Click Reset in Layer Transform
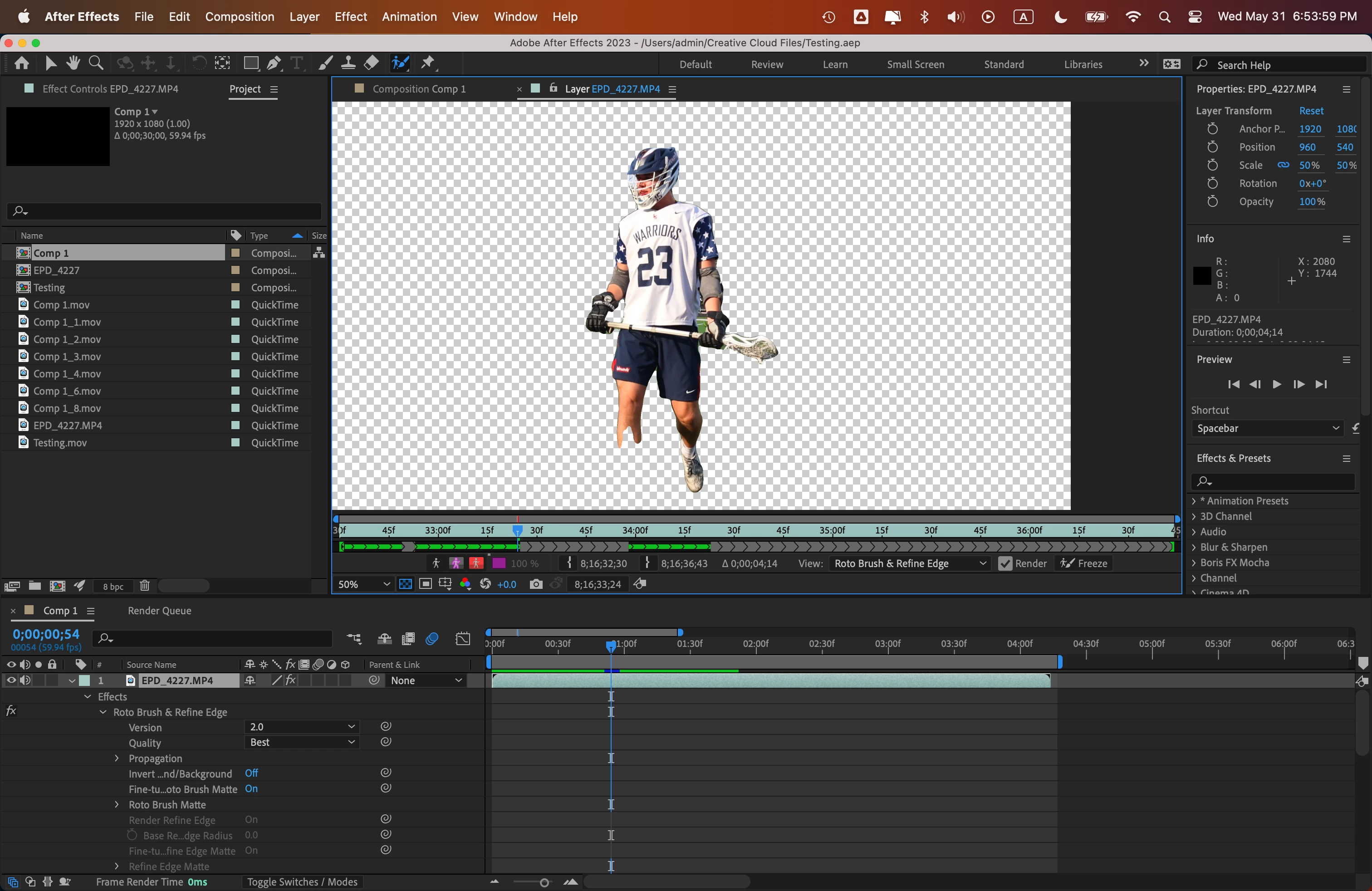 [x=1310, y=111]
